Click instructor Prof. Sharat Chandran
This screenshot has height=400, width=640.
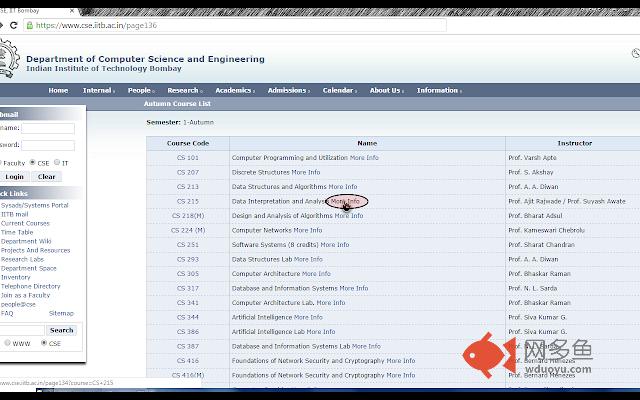[541, 244]
